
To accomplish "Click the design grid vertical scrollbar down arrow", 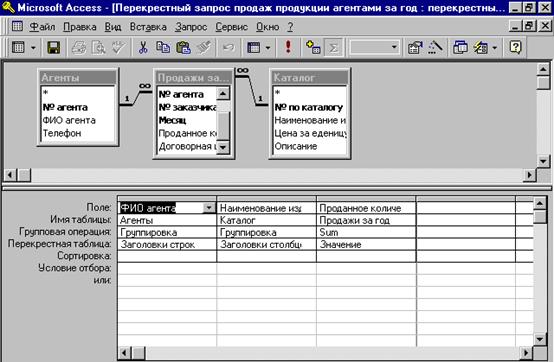I will pyautogui.click(x=540, y=340).
